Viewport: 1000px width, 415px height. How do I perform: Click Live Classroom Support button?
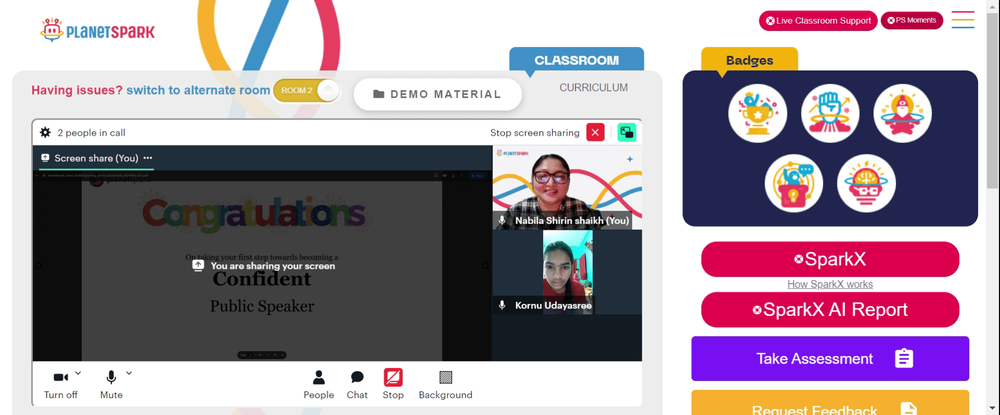[818, 20]
